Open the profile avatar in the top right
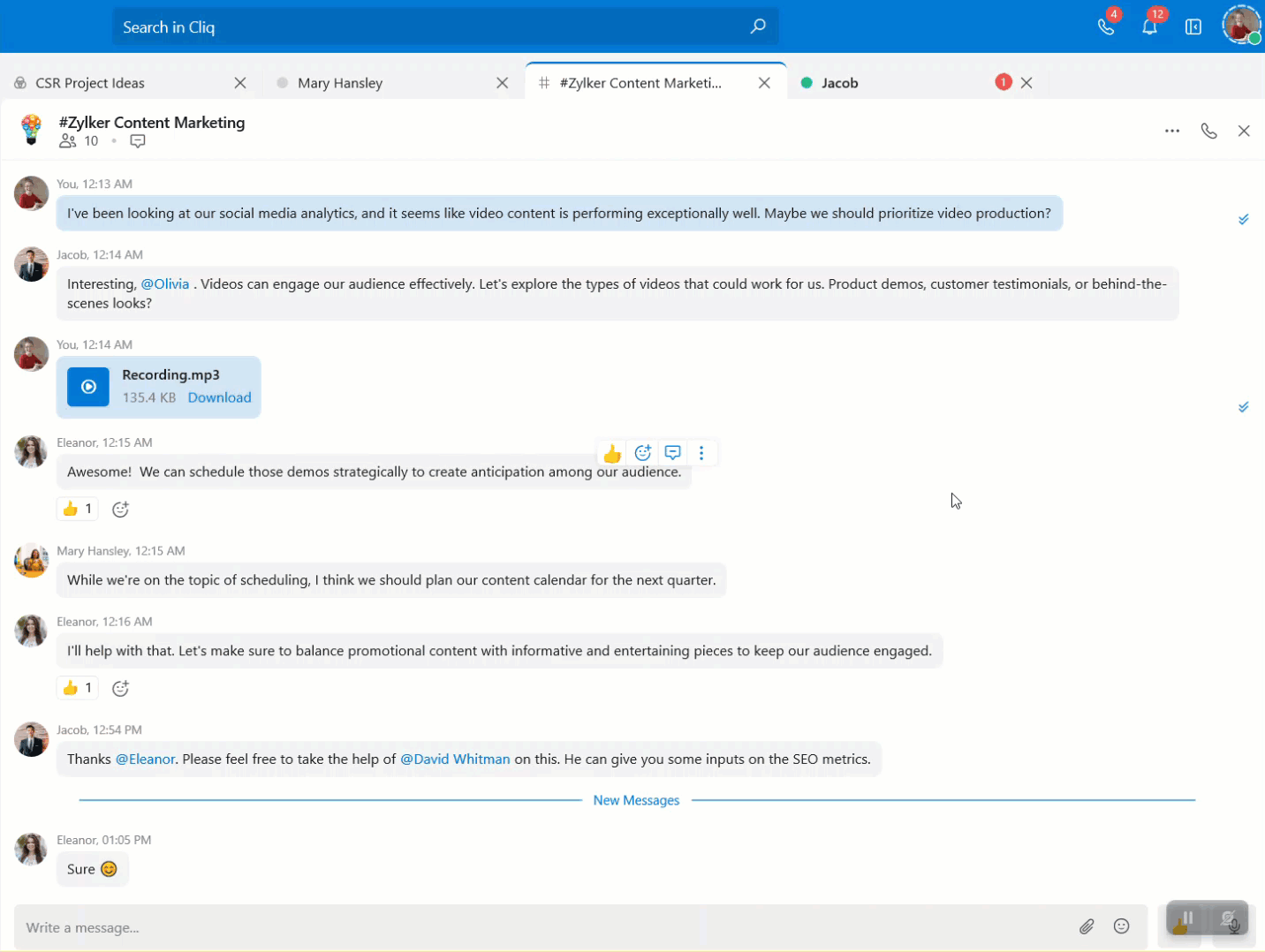The width and height of the screenshot is (1265, 952). (1241, 25)
